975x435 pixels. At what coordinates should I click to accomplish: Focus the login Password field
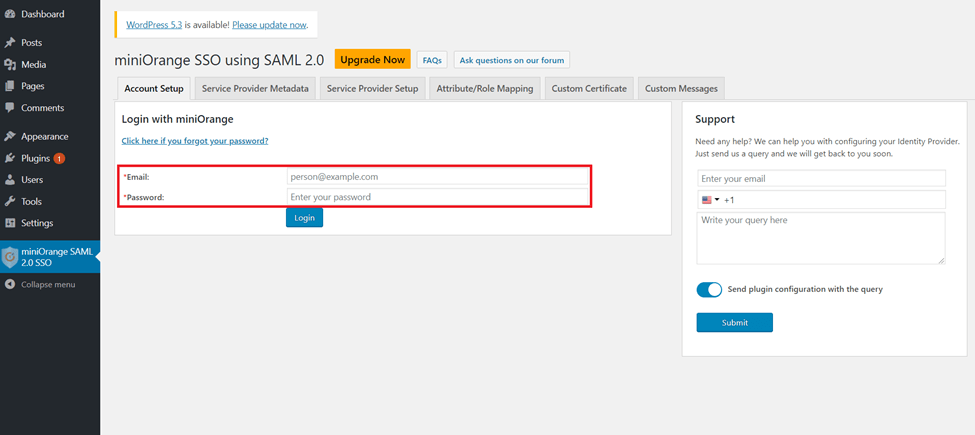437,197
